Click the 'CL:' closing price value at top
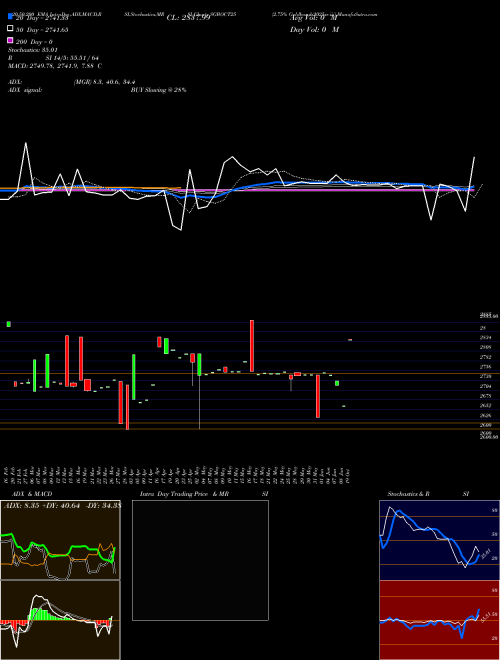The height and width of the screenshot is (660, 500). coord(188,18)
